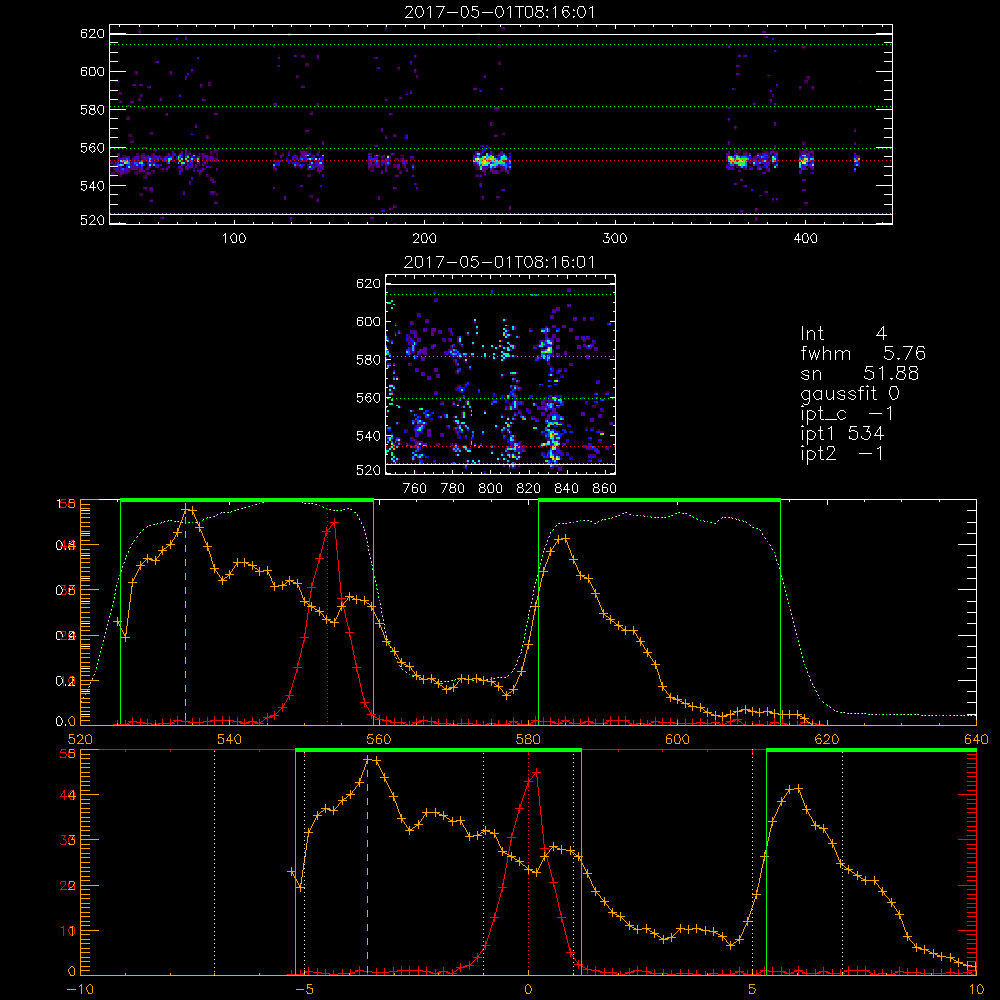Viewport: 1000px width, 1000px height.
Task: Click x-axis label 10 on bottom plot
Action: (976, 990)
